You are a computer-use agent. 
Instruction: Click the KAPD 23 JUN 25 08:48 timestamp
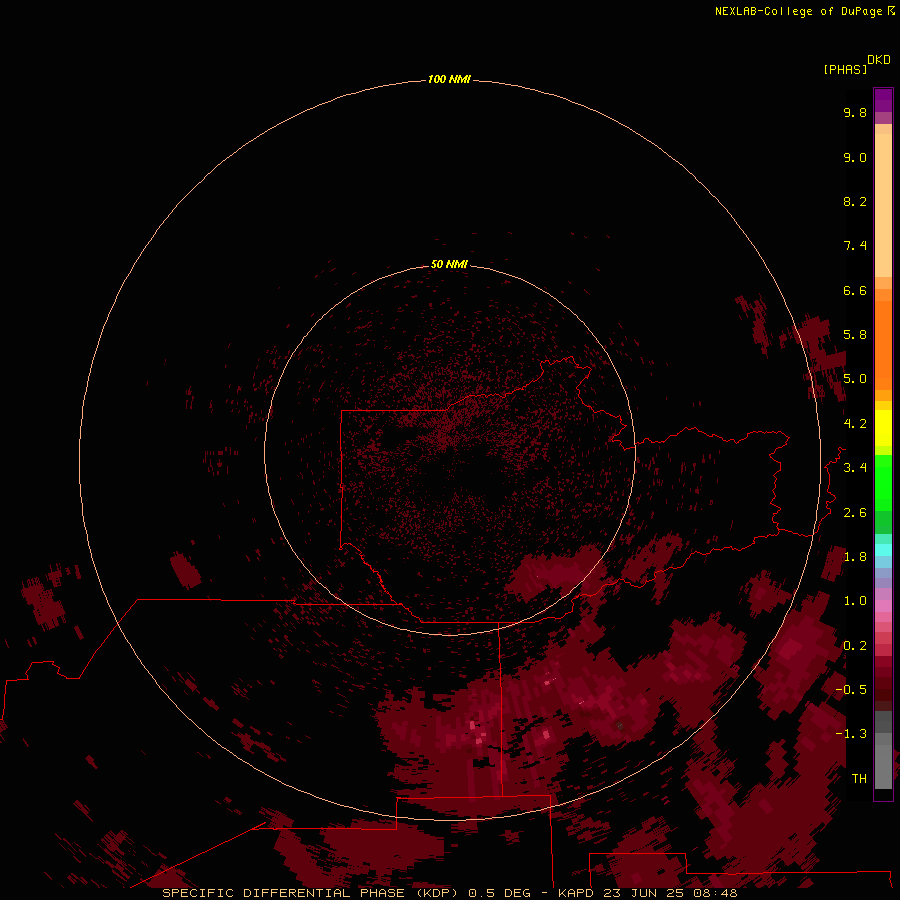(x=647, y=893)
